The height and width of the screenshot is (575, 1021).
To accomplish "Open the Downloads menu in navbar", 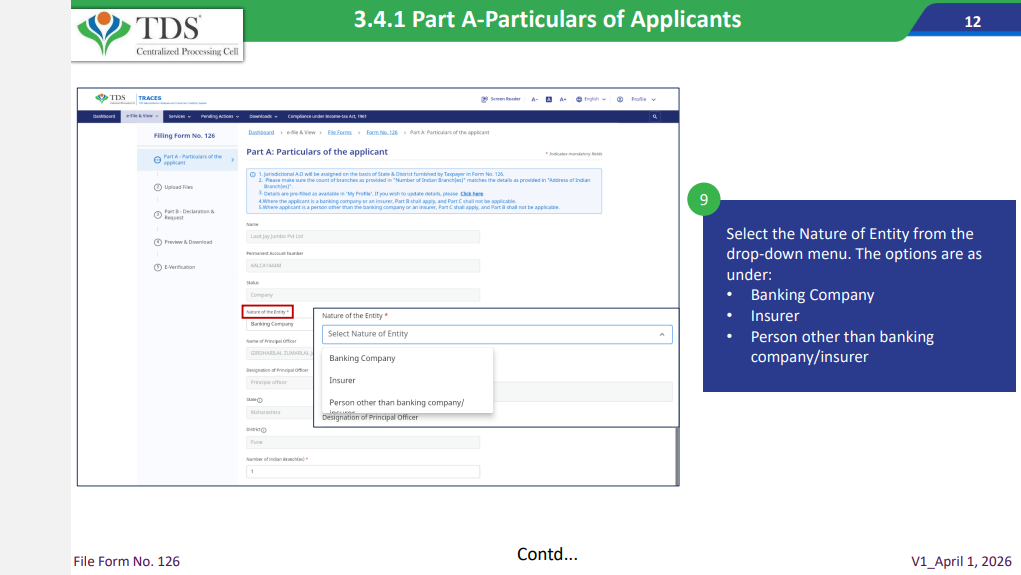I will coord(263,117).
